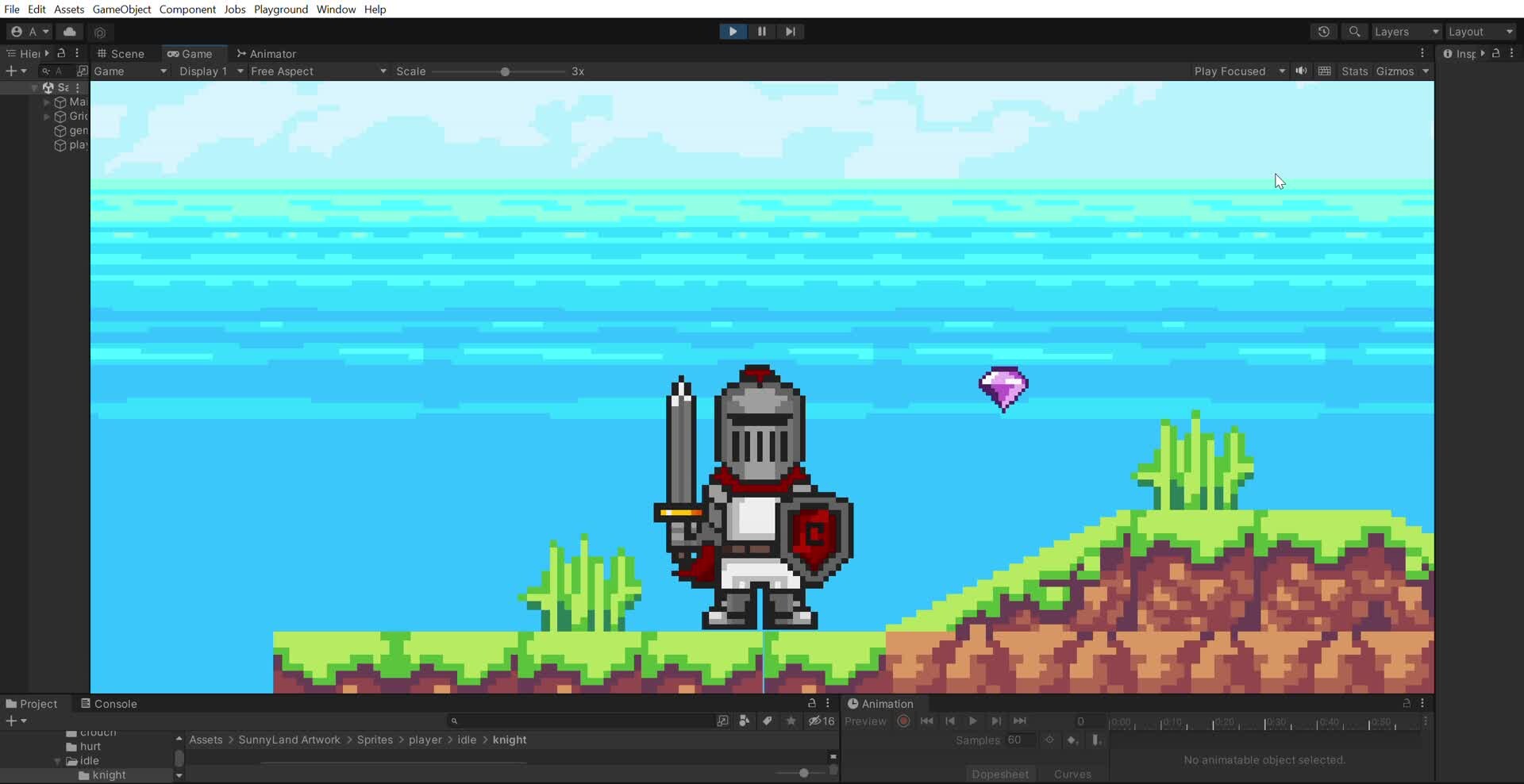Open the editor search with magnifier icon
This screenshot has height=784, width=1524.
pos(1355,32)
